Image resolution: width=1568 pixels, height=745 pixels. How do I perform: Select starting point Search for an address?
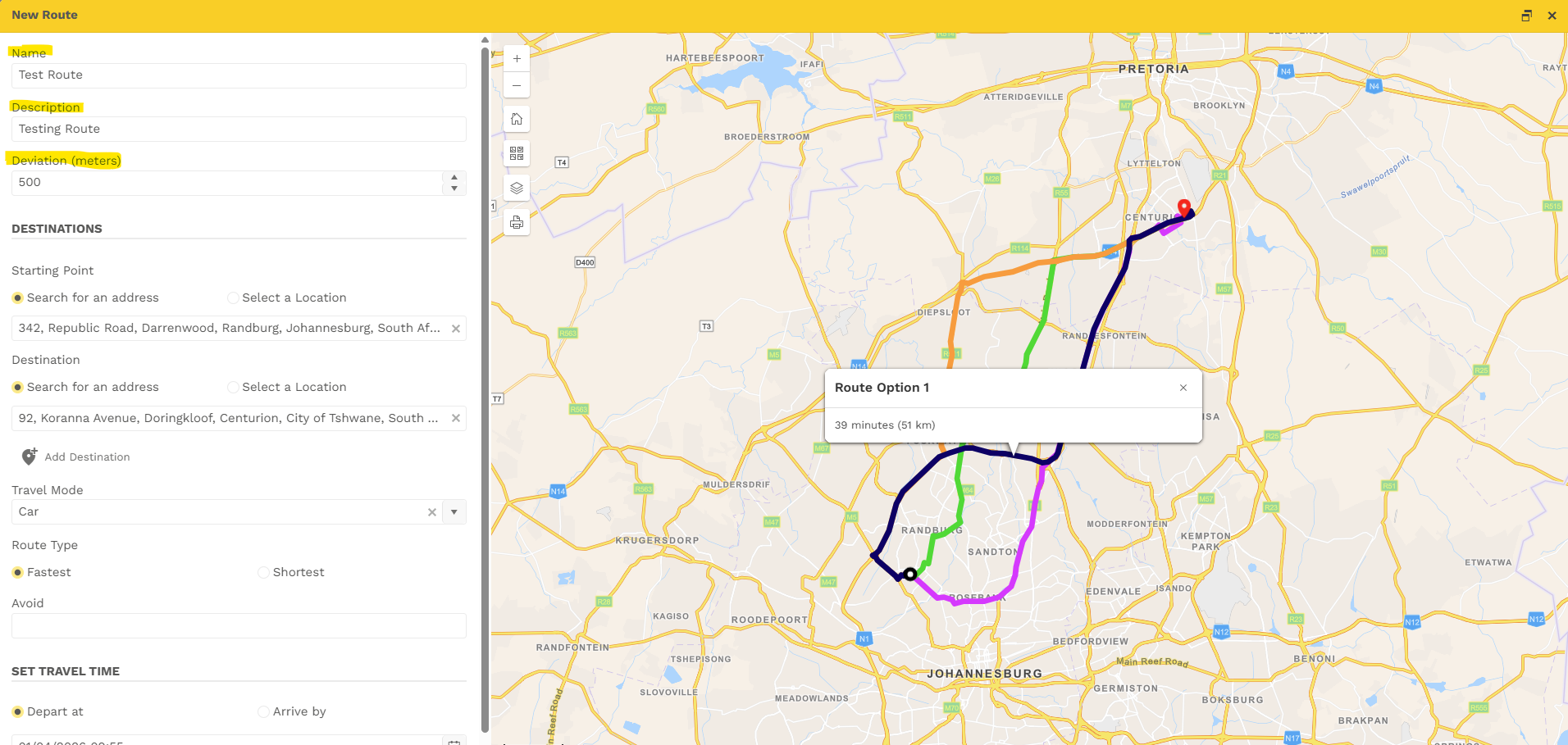click(x=17, y=298)
